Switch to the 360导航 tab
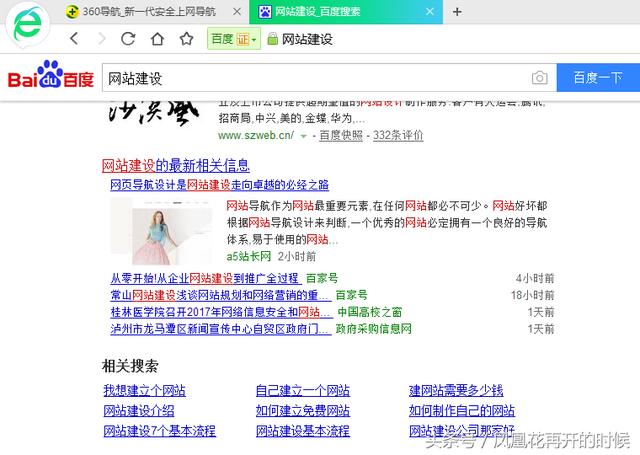Screen dimensions: 640x455 (149, 12)
